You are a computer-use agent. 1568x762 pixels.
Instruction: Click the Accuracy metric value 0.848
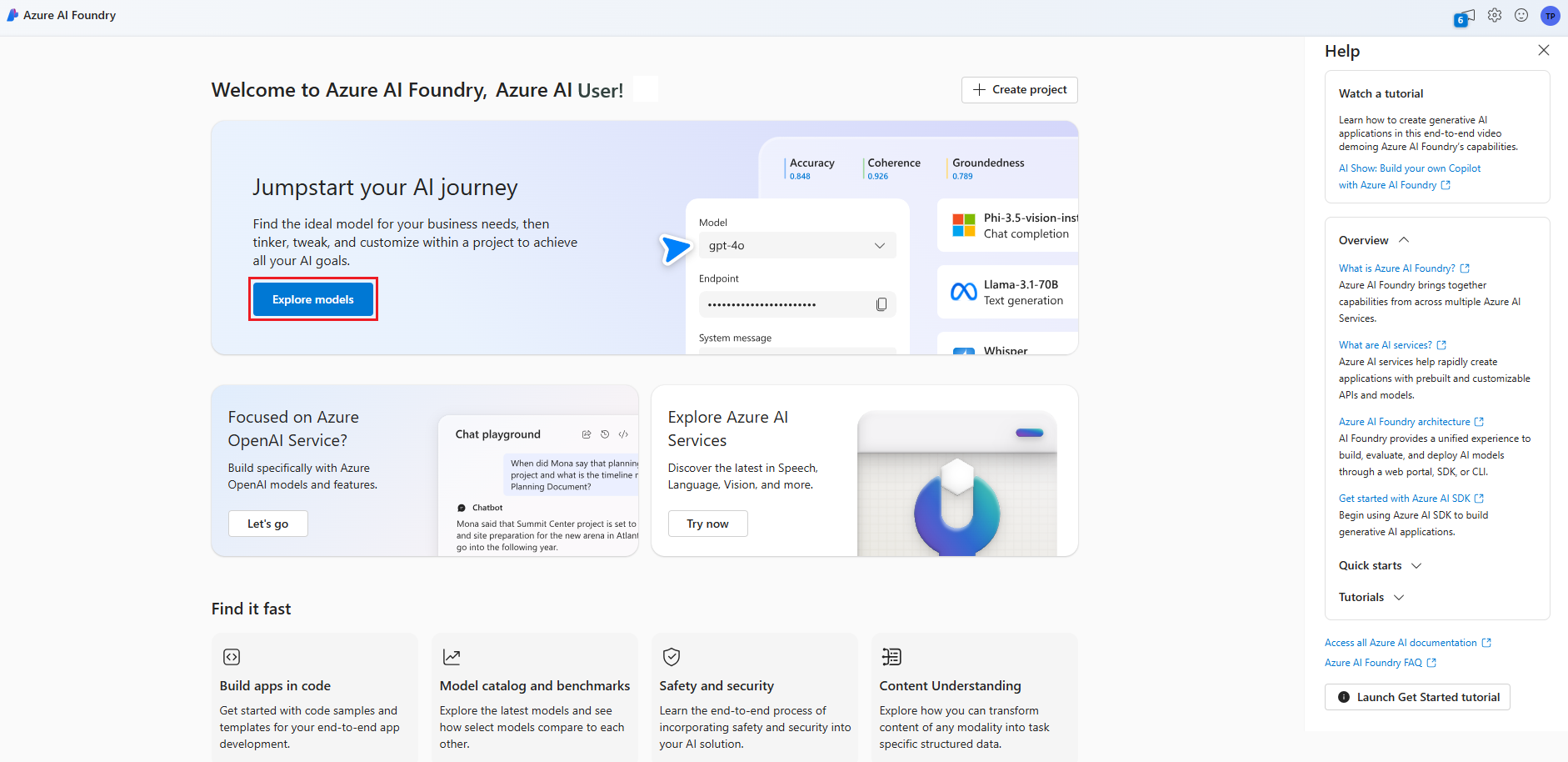point(800,177)
